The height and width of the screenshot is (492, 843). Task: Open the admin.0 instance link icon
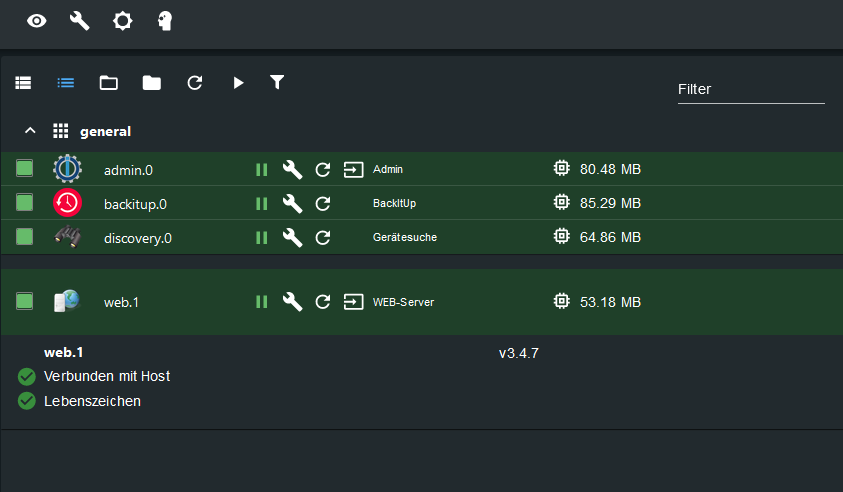(x=353, y=170)
